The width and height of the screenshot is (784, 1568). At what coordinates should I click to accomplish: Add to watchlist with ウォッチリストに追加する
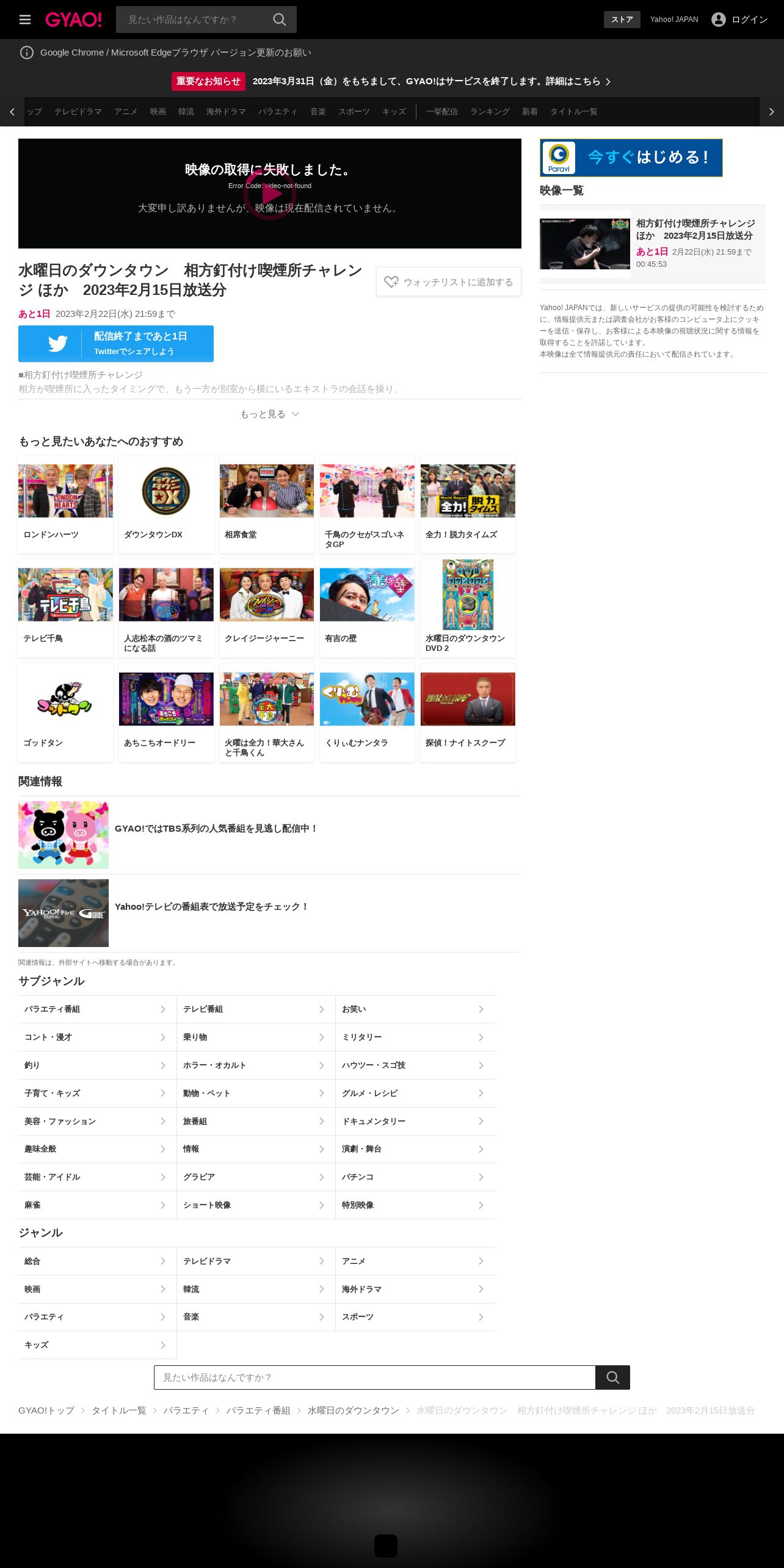[449, 282]
